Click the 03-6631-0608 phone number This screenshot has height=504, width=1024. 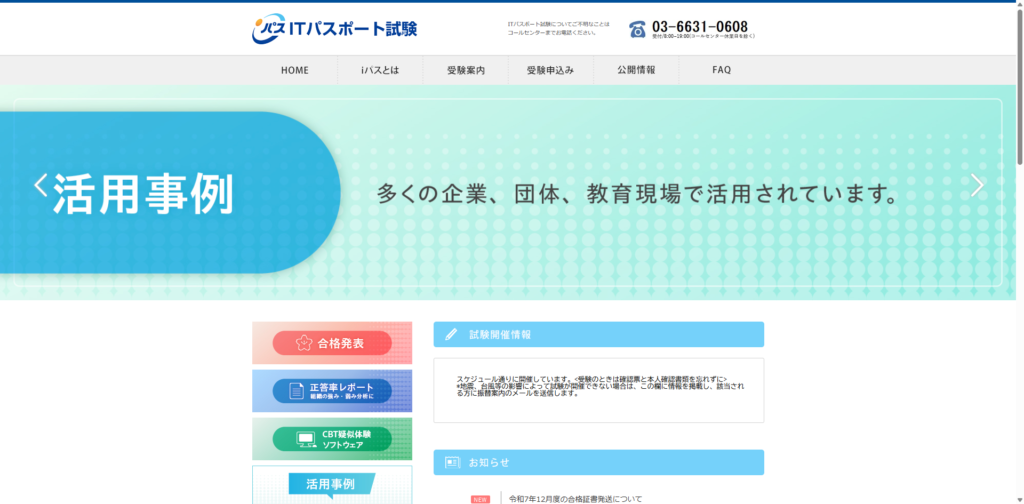[699, 26]
